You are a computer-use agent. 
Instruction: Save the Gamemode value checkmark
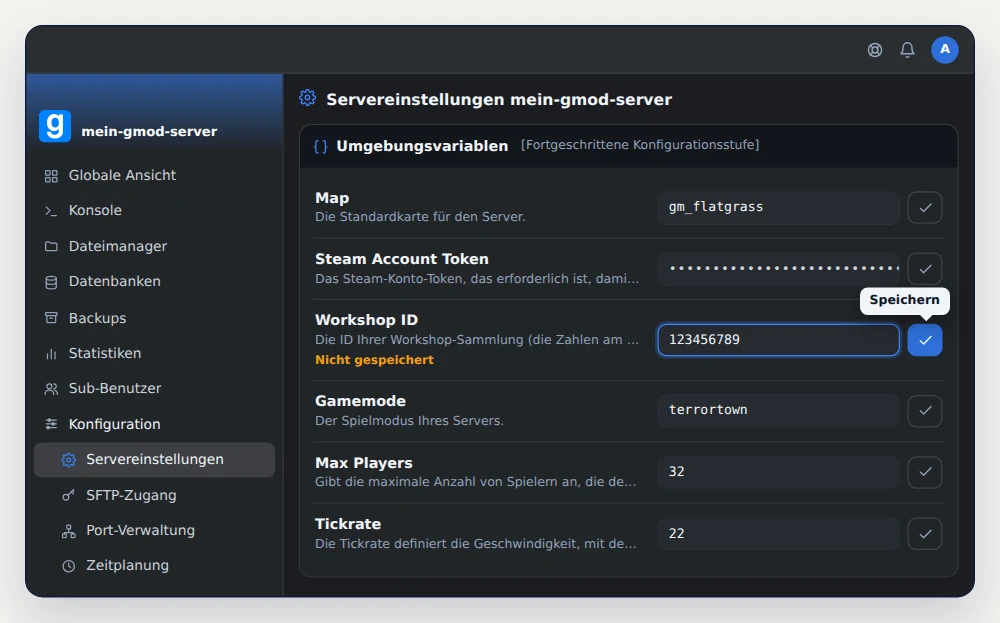(x=925, y=411)
